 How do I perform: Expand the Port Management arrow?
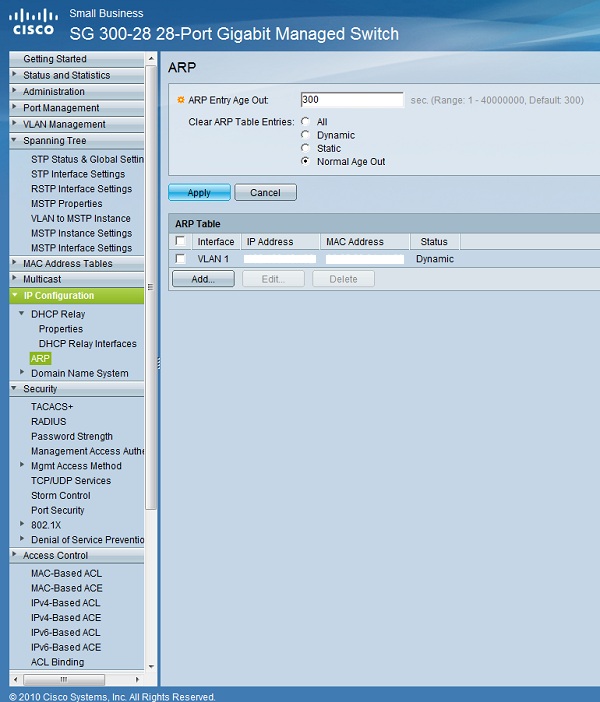click(x=14, y=107)
